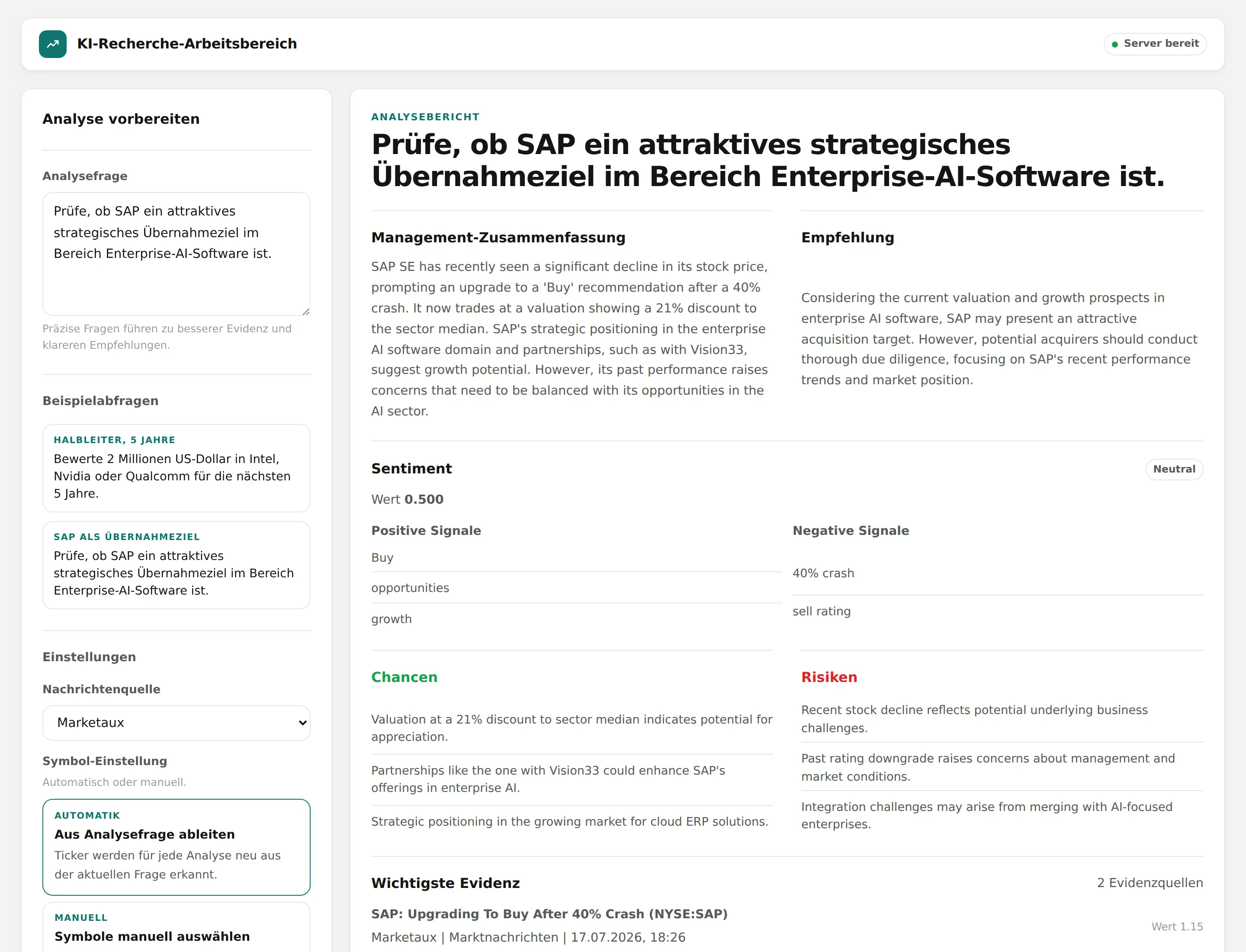Open the Nachrichtenquelle Marketaux dropdown

coord(176,723)
